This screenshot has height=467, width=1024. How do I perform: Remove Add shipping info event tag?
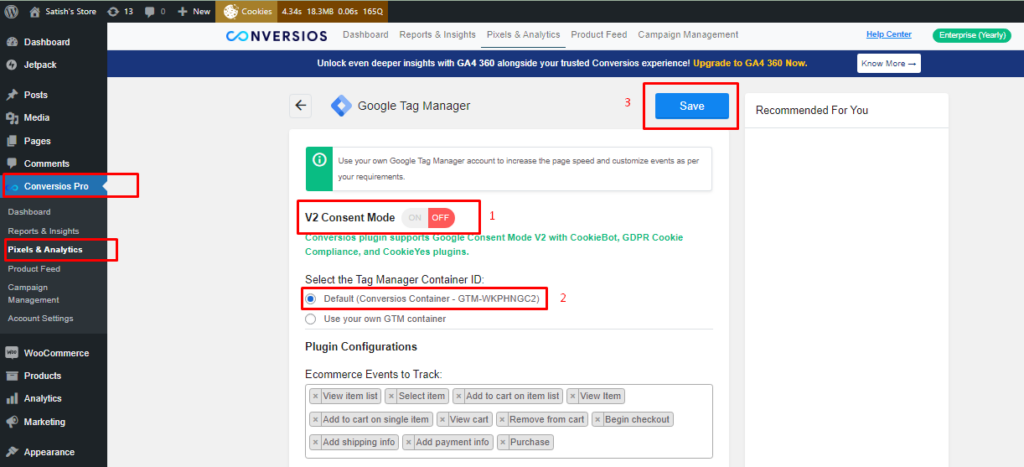[x=315, y=442]
